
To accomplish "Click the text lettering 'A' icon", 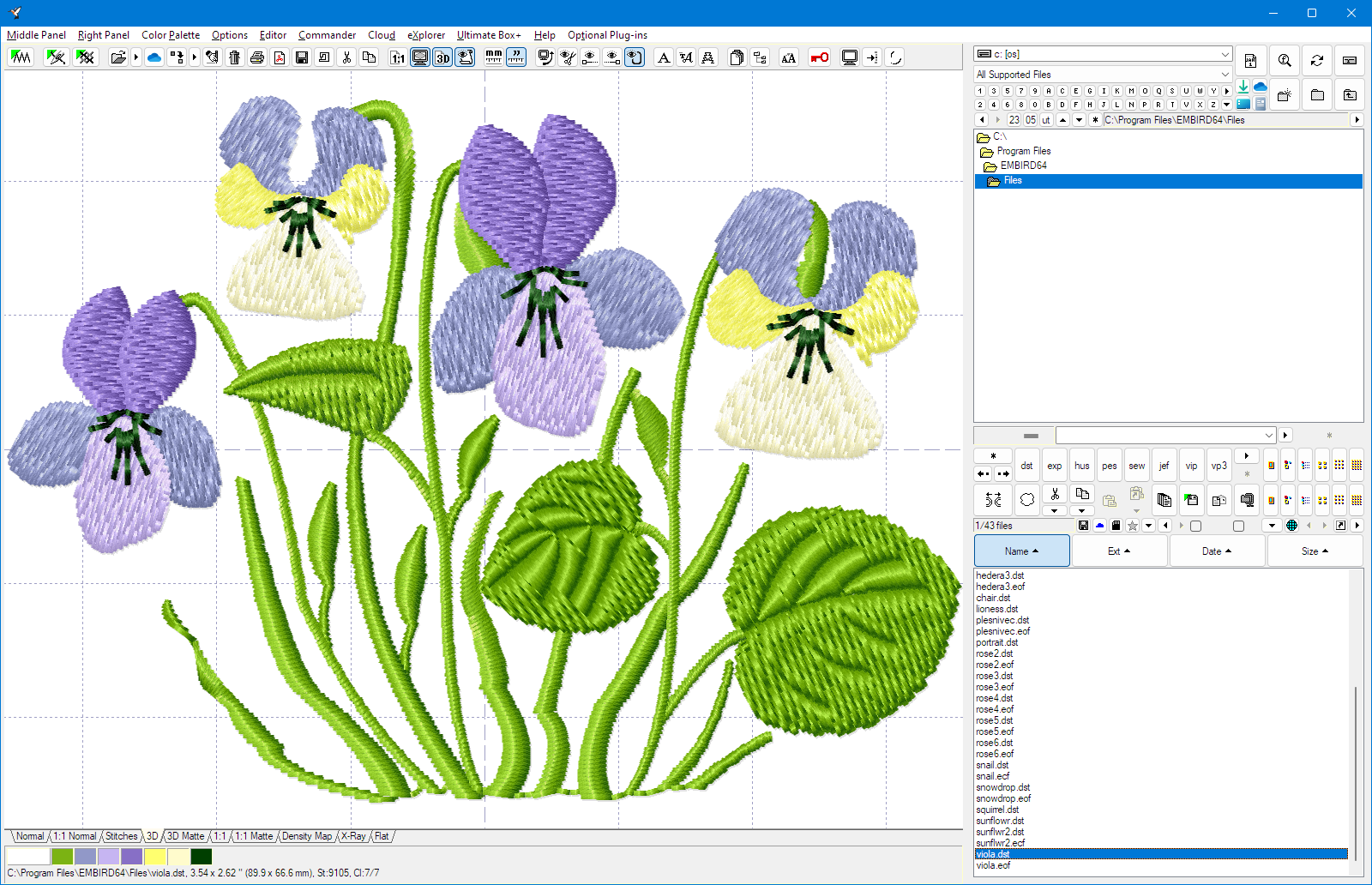I will [663, 57].
